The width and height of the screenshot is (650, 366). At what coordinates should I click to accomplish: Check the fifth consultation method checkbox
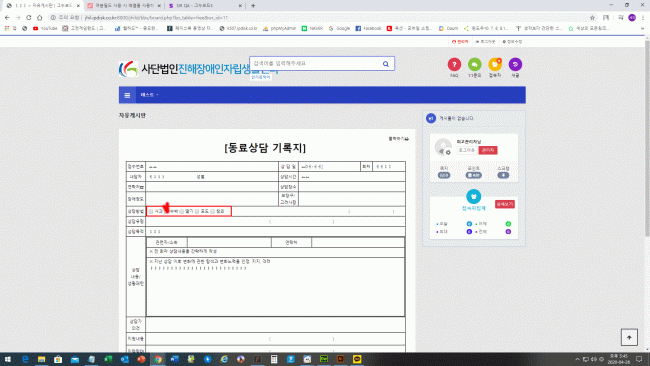click(x=212, y=211)
